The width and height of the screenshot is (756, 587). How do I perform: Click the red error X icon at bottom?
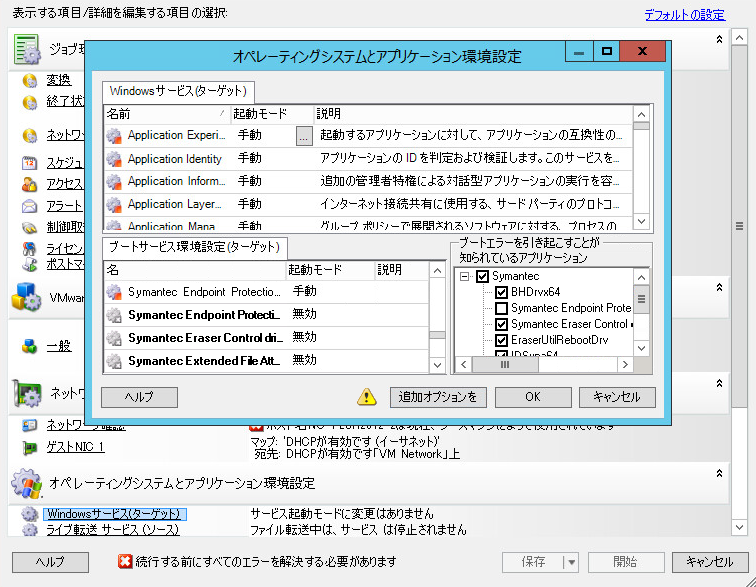tap(125, 561)
